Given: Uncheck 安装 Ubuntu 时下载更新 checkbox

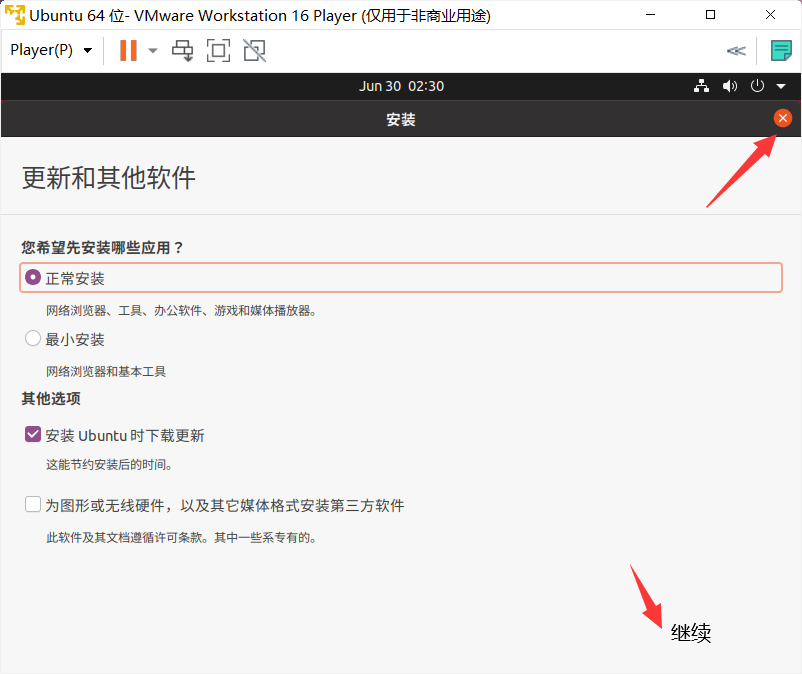Looking at the screenshot, I should point(33,435).
